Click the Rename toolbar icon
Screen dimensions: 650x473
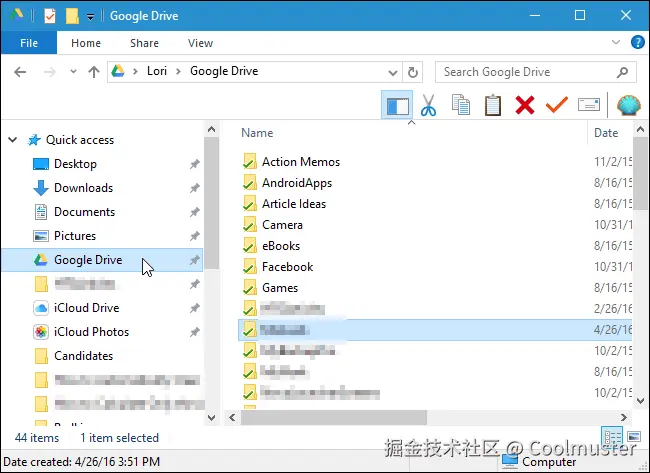pos(589,105)
